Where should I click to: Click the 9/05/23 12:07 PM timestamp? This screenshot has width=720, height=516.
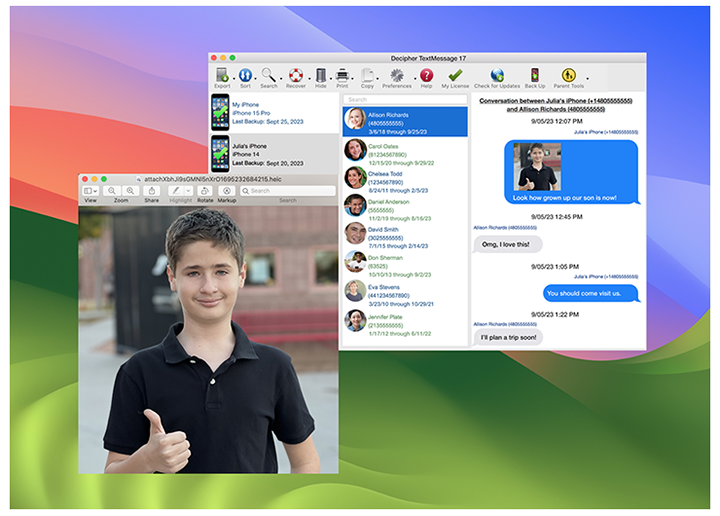pos(557,121)
